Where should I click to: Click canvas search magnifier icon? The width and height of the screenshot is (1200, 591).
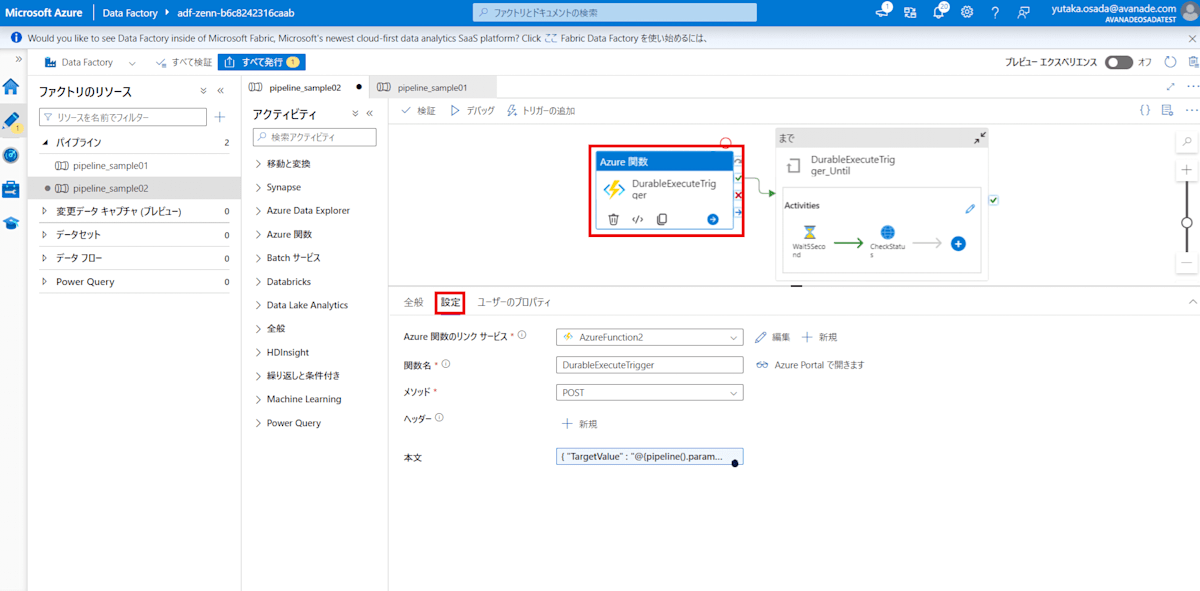(x=1187, y=141)
